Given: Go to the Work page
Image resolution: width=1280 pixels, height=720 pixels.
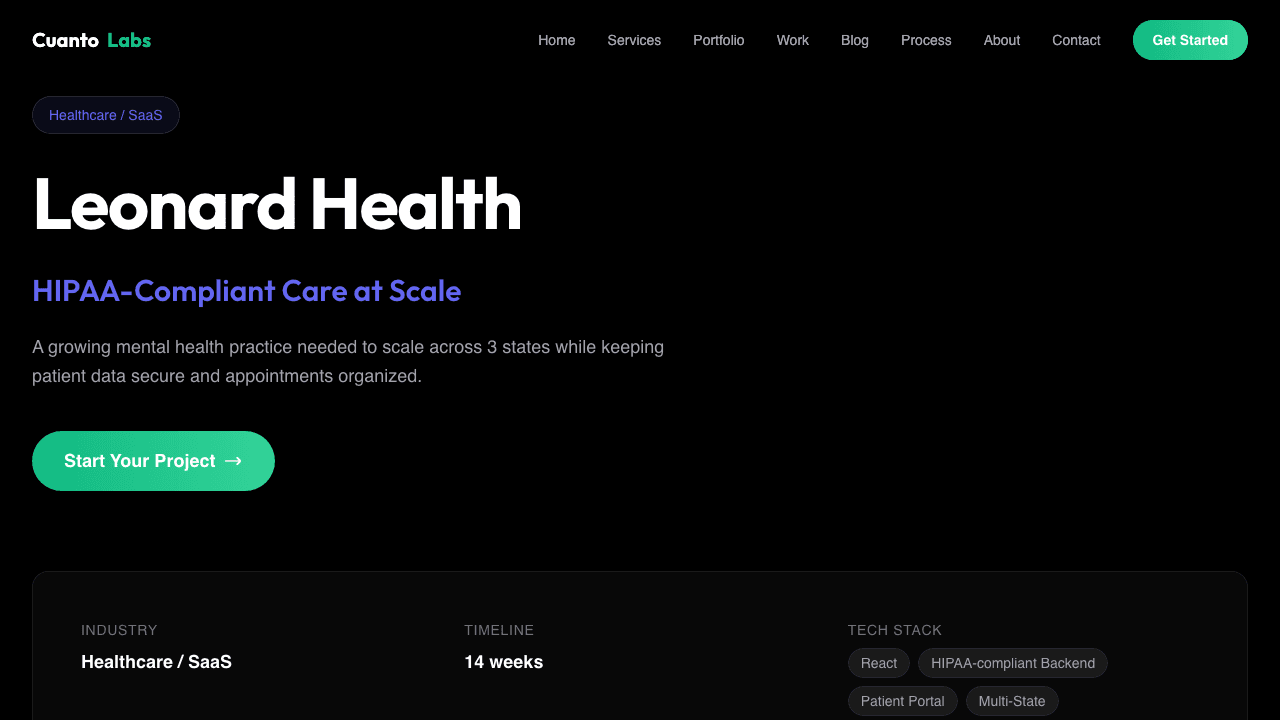Looking at the screenshot, I should (x=792, y=40).
